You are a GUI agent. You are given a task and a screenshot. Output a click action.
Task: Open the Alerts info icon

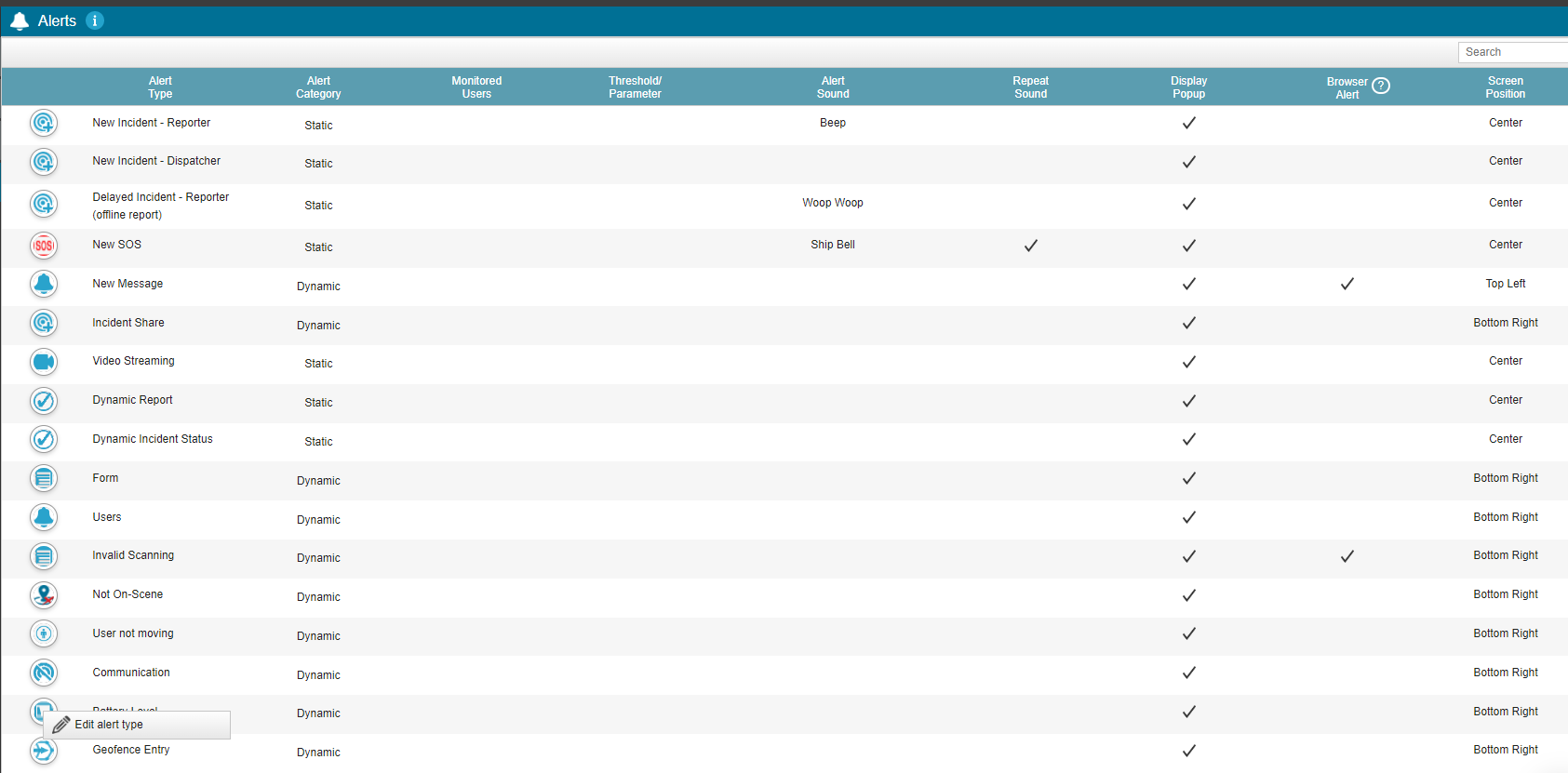95,20
